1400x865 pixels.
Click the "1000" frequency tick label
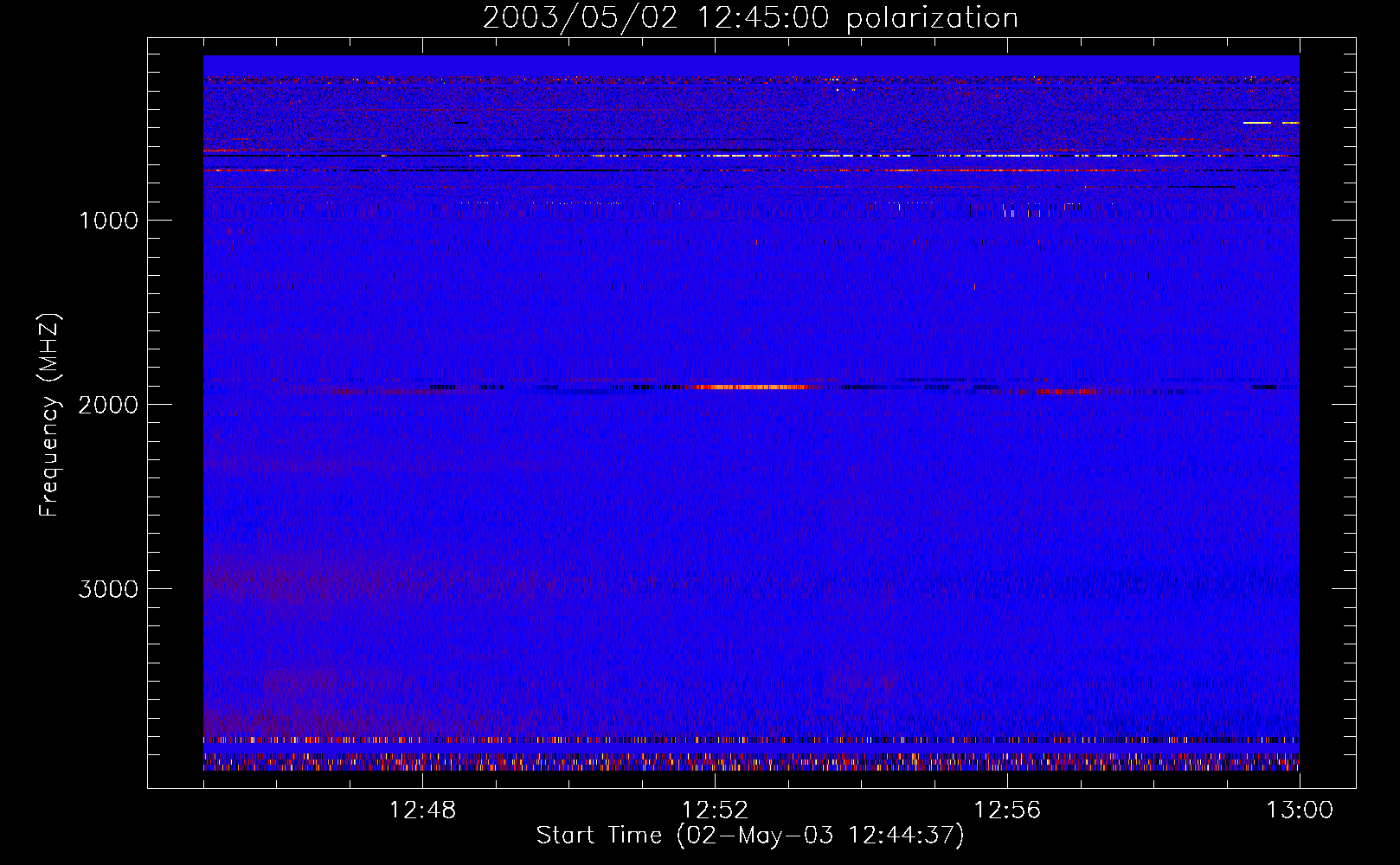[x=108, y=221]
